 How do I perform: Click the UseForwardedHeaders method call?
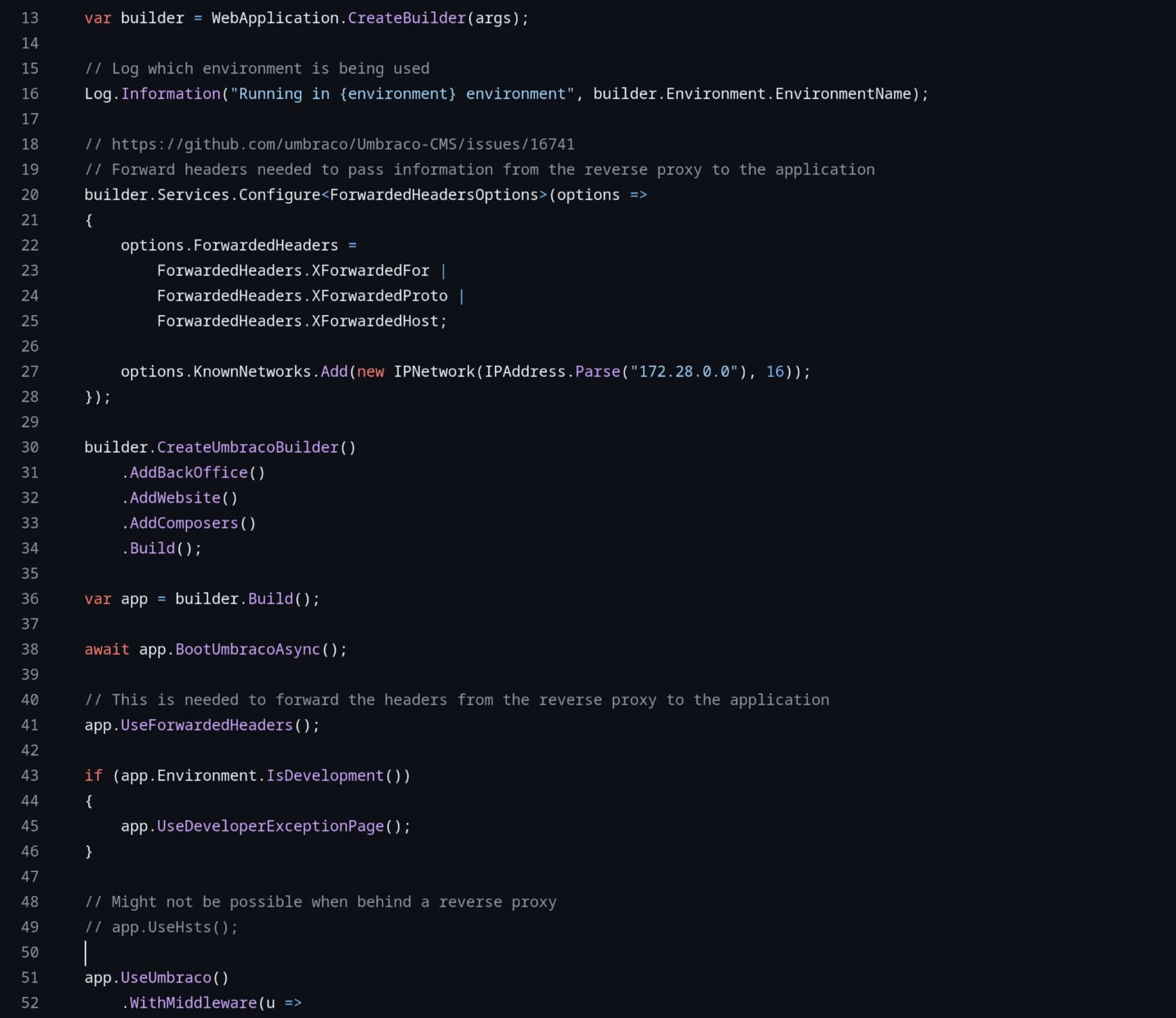pos(207,725)
